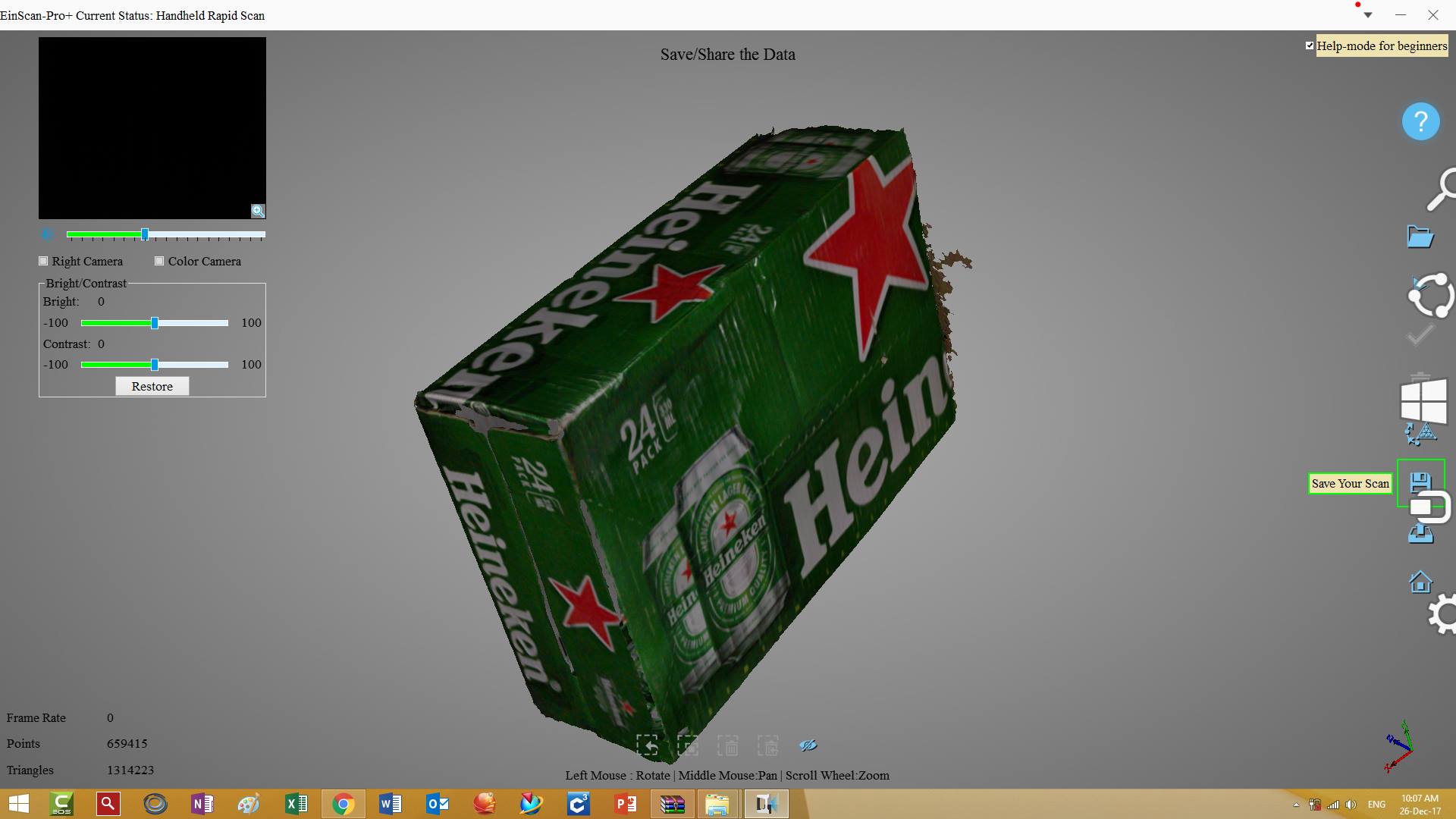Click the delete selected trash icon
The width and height of the screenshot is (1456, 819).
coord(728,745)
